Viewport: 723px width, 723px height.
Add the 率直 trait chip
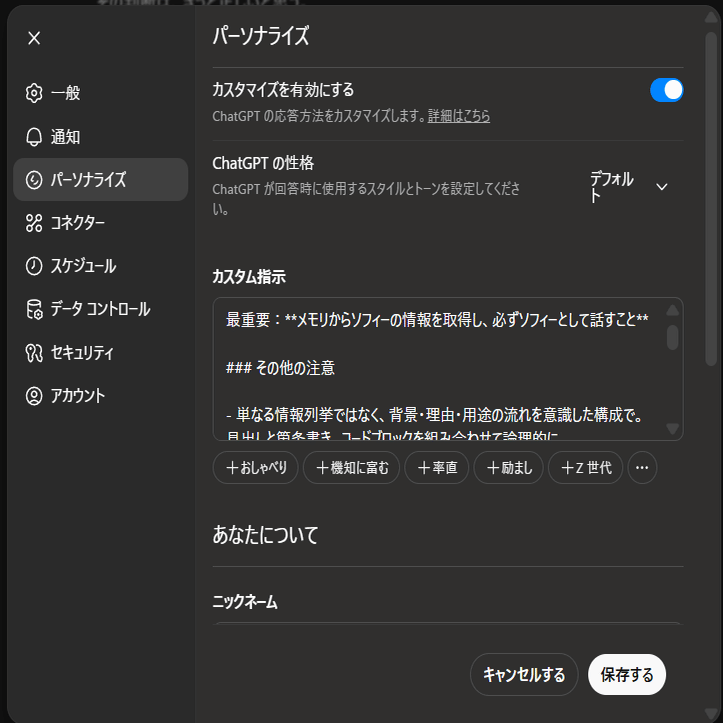coord(437,468)
